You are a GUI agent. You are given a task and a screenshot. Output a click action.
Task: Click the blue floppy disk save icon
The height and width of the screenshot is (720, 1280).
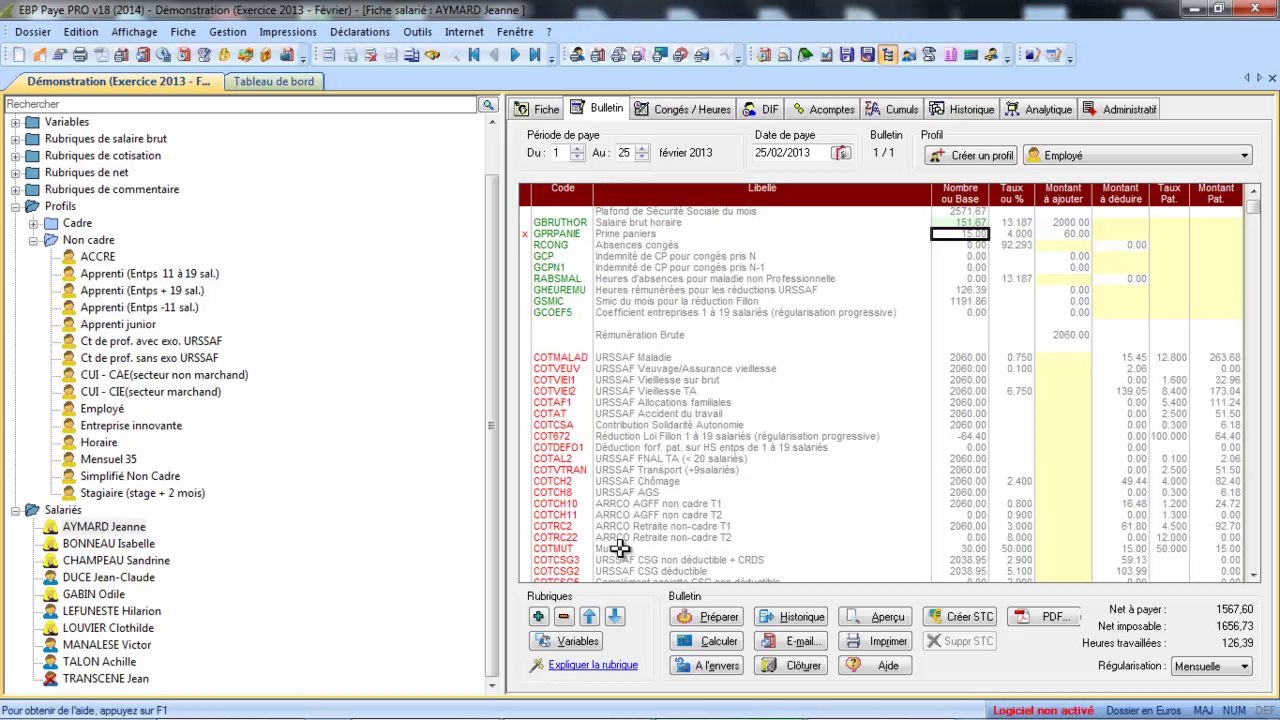[846, 55]
